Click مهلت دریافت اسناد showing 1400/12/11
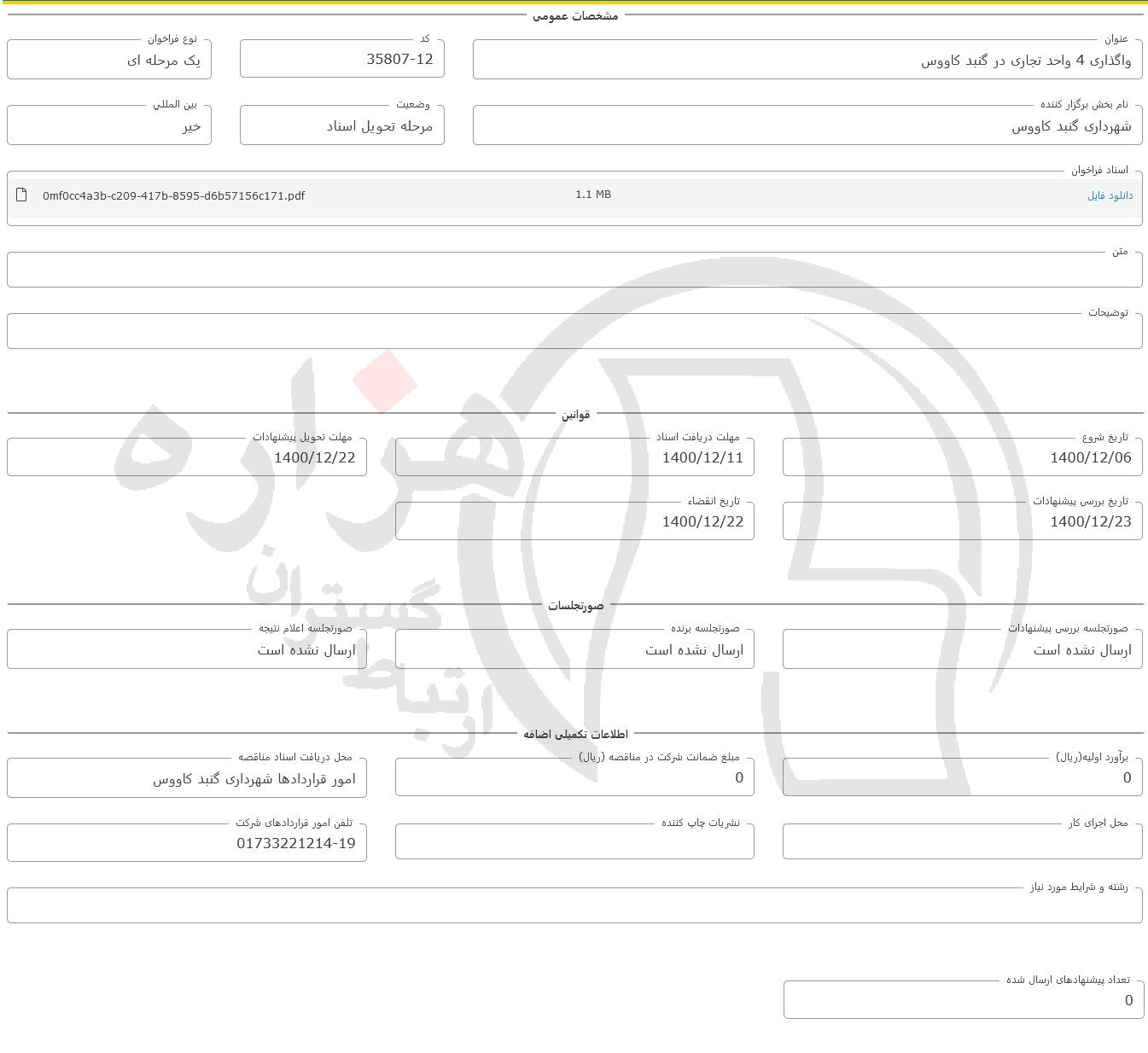Image resolution: width=1148 pixels, height=1053 pixels. point(574,457)
